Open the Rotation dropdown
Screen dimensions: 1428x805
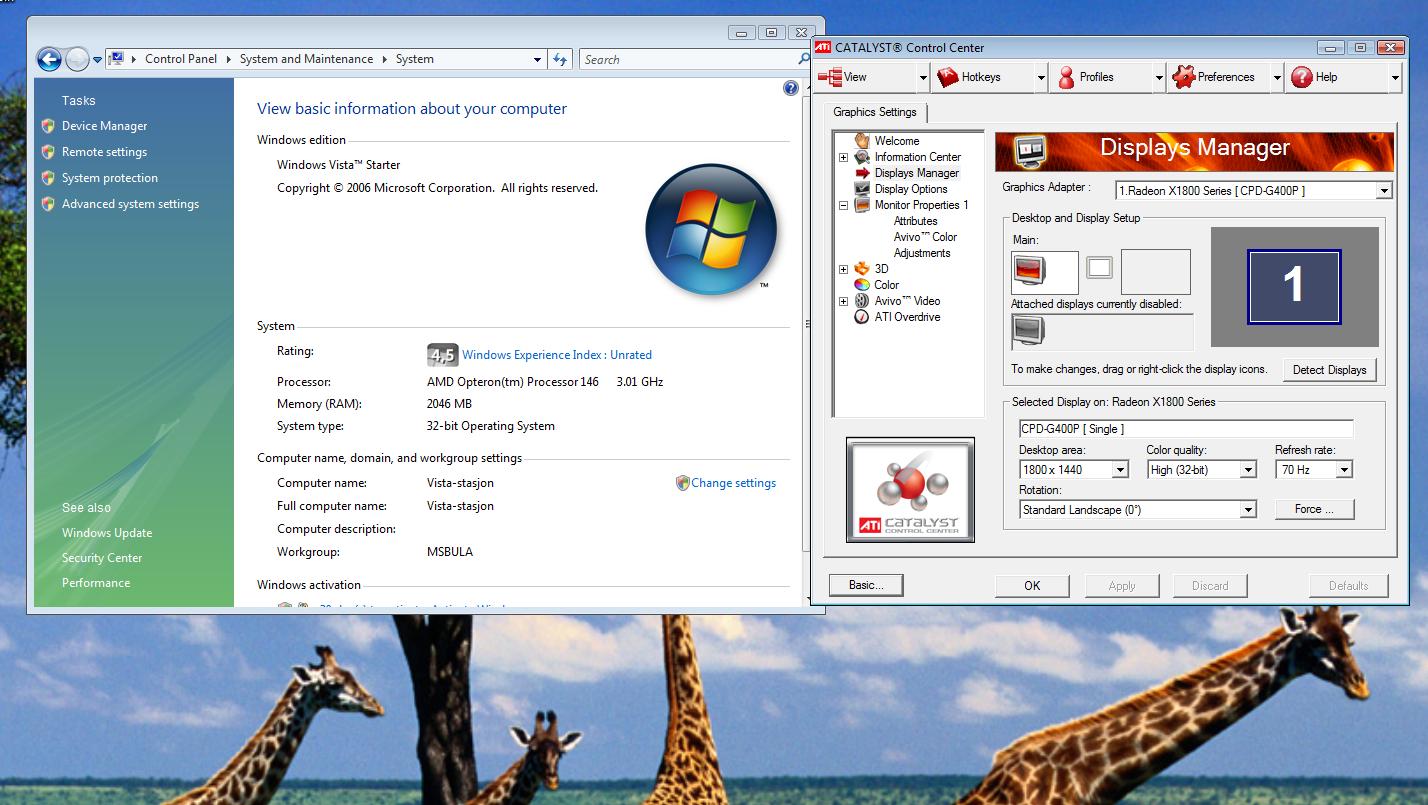click(1248, 510)
